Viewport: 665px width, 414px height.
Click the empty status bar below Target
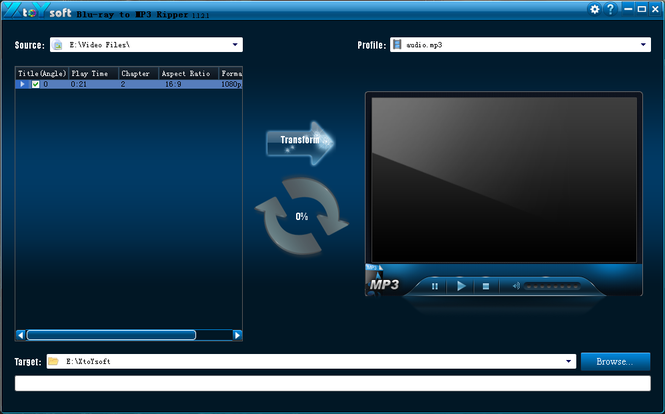pos(332,383)
